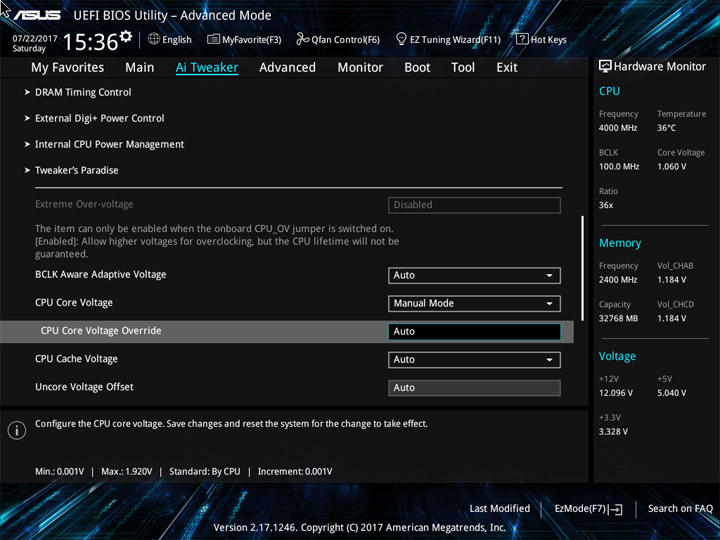Click the BCLK Aware Adaptive Voltage label
Image resolution: width=720 pixels, height=540 pixels.
(101, 275)
